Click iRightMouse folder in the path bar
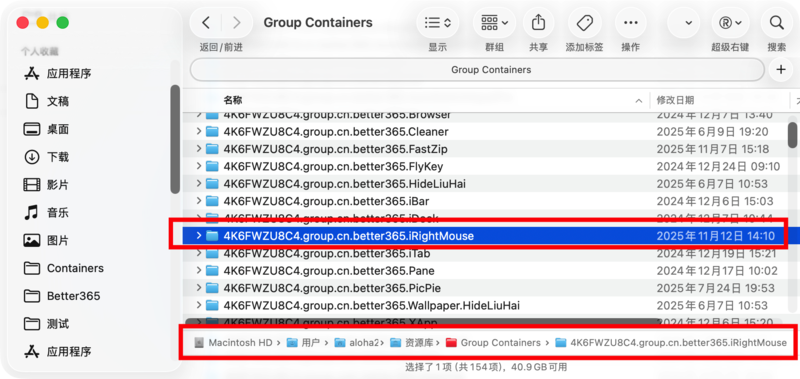Image resolution: width=800 pixels, height=379 pixels. 671,342
